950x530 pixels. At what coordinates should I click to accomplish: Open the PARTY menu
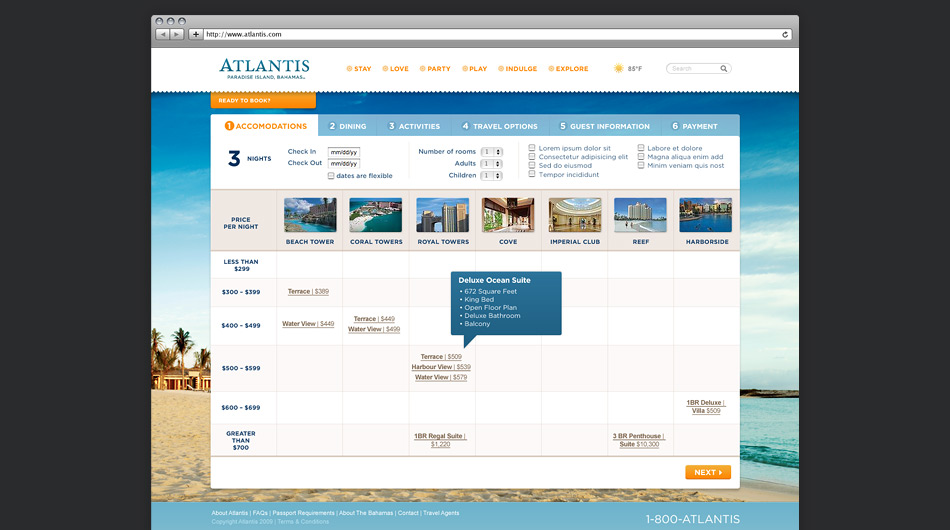[x=434, y=68]
